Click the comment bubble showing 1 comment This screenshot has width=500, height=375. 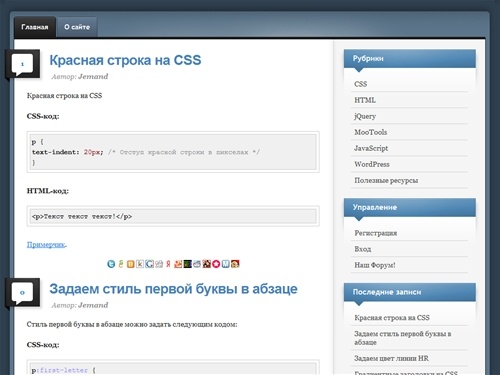pyautogui.click(x=22, y=64)
